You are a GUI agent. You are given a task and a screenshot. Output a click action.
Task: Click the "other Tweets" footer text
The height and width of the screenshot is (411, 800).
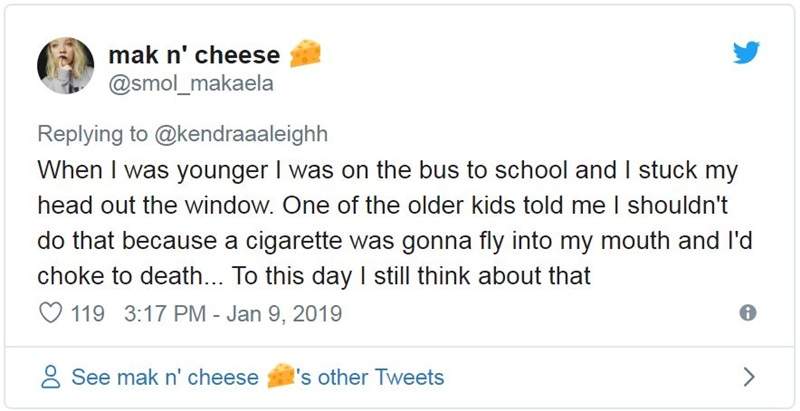coord(380,378)
